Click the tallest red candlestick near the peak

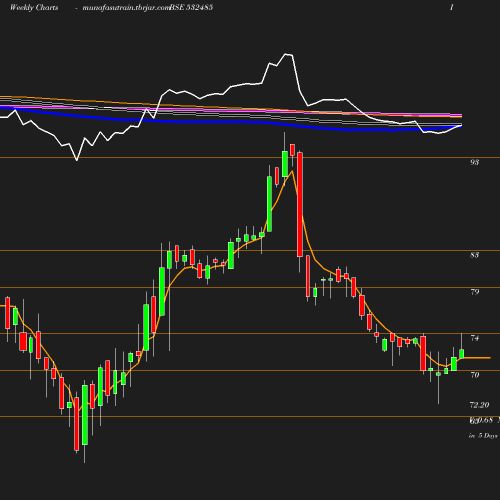[x=300, y=204]
